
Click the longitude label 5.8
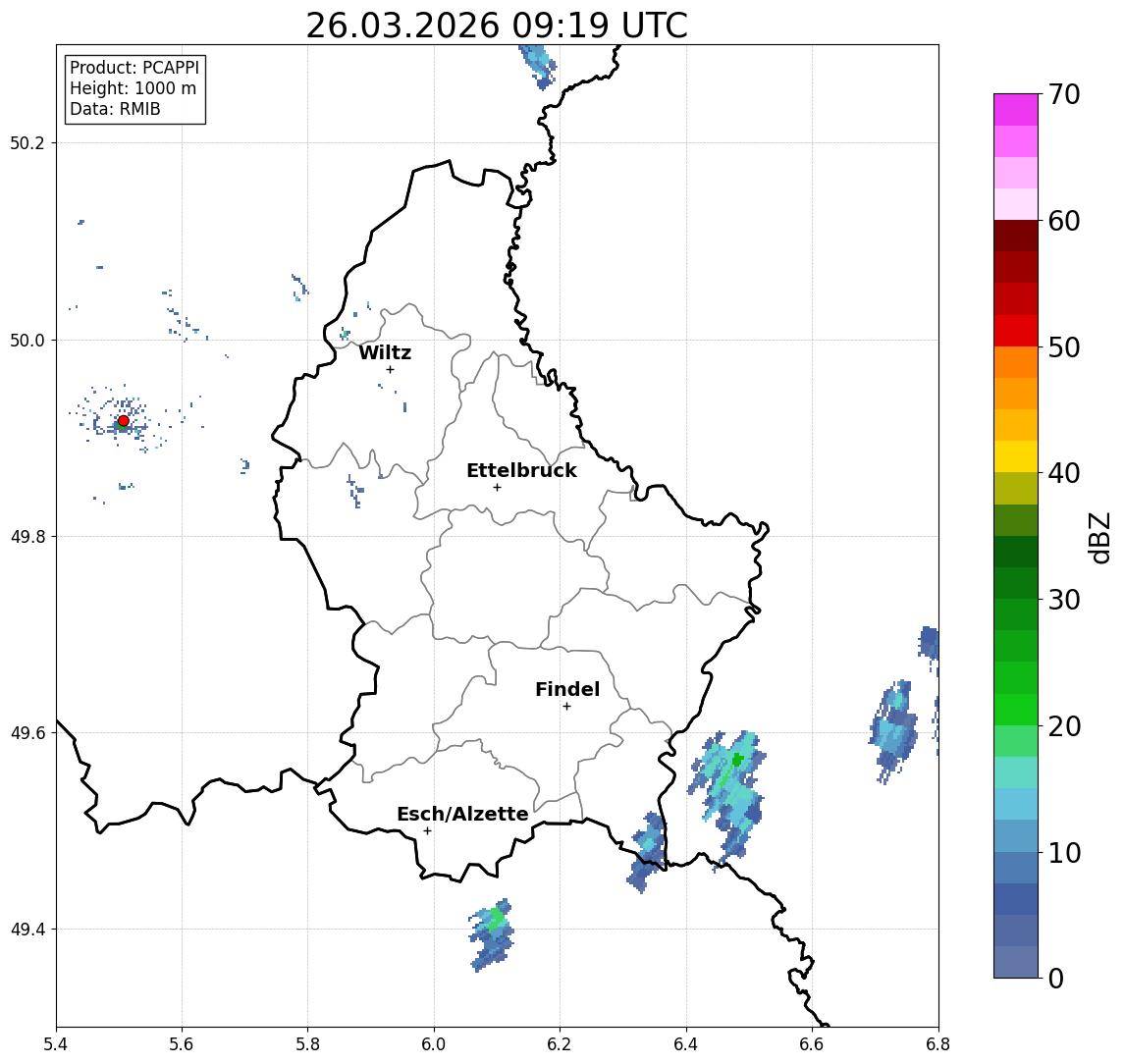pos(308,1044)
